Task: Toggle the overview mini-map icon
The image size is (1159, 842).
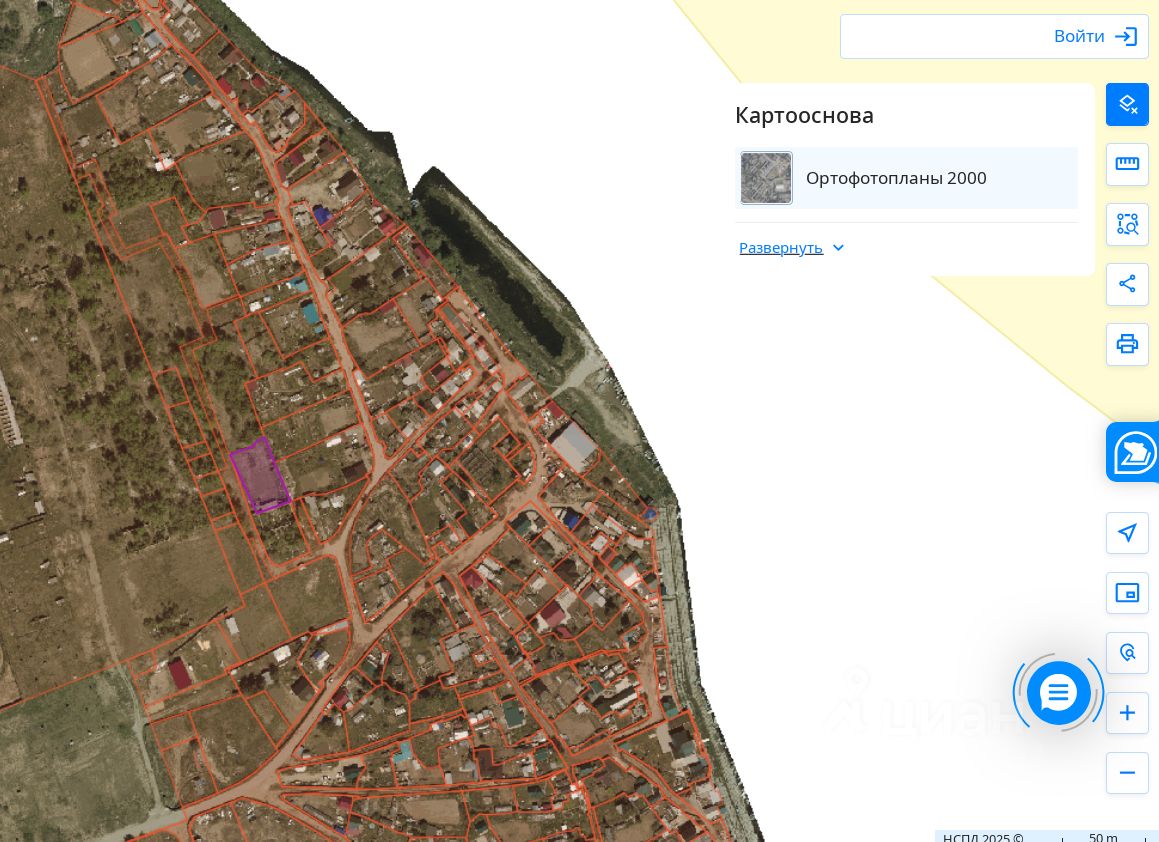Action: click(1127, 592)
